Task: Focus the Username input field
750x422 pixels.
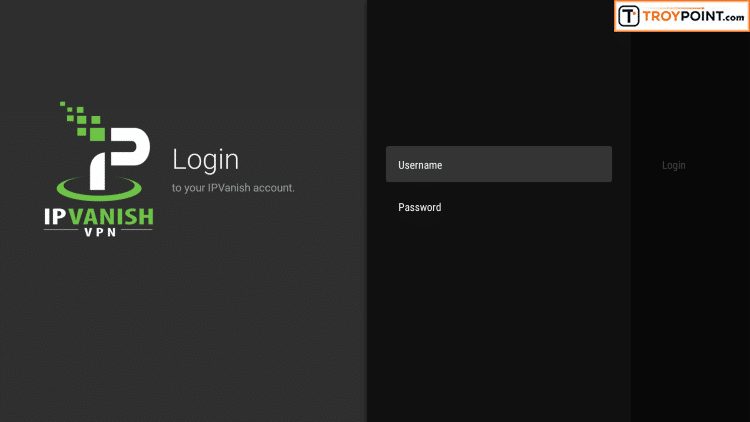Action: [498, 165]
